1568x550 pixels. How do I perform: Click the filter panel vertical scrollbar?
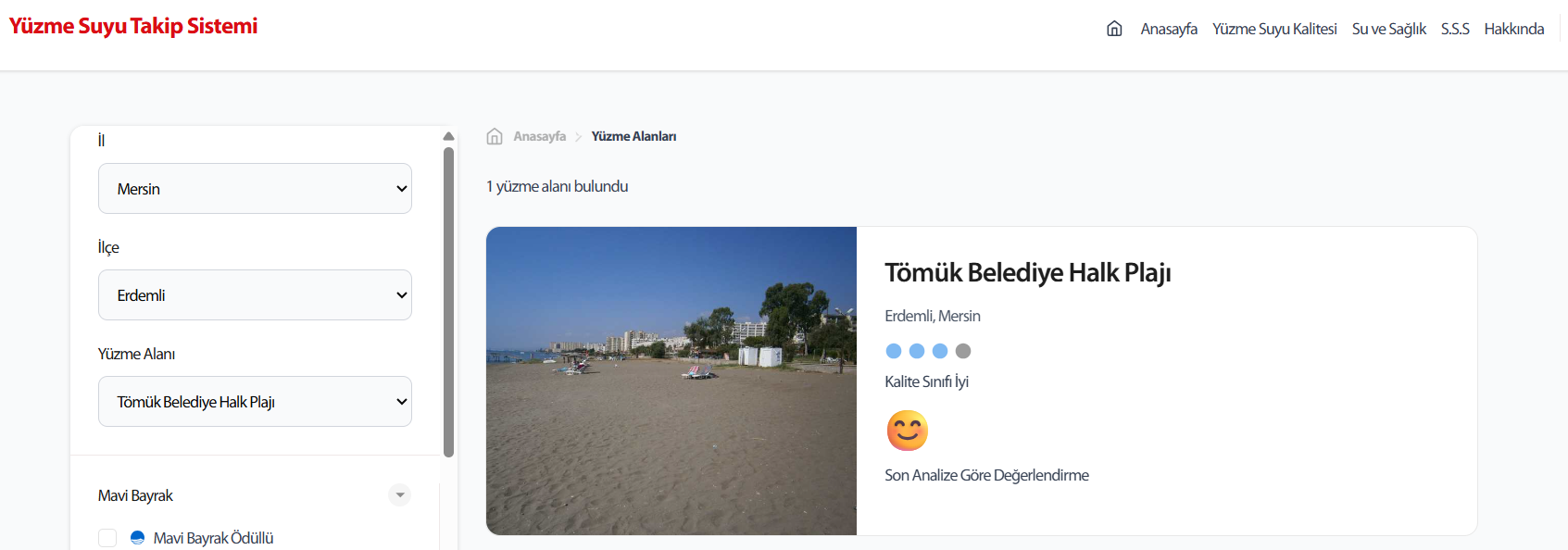point(448,303)
